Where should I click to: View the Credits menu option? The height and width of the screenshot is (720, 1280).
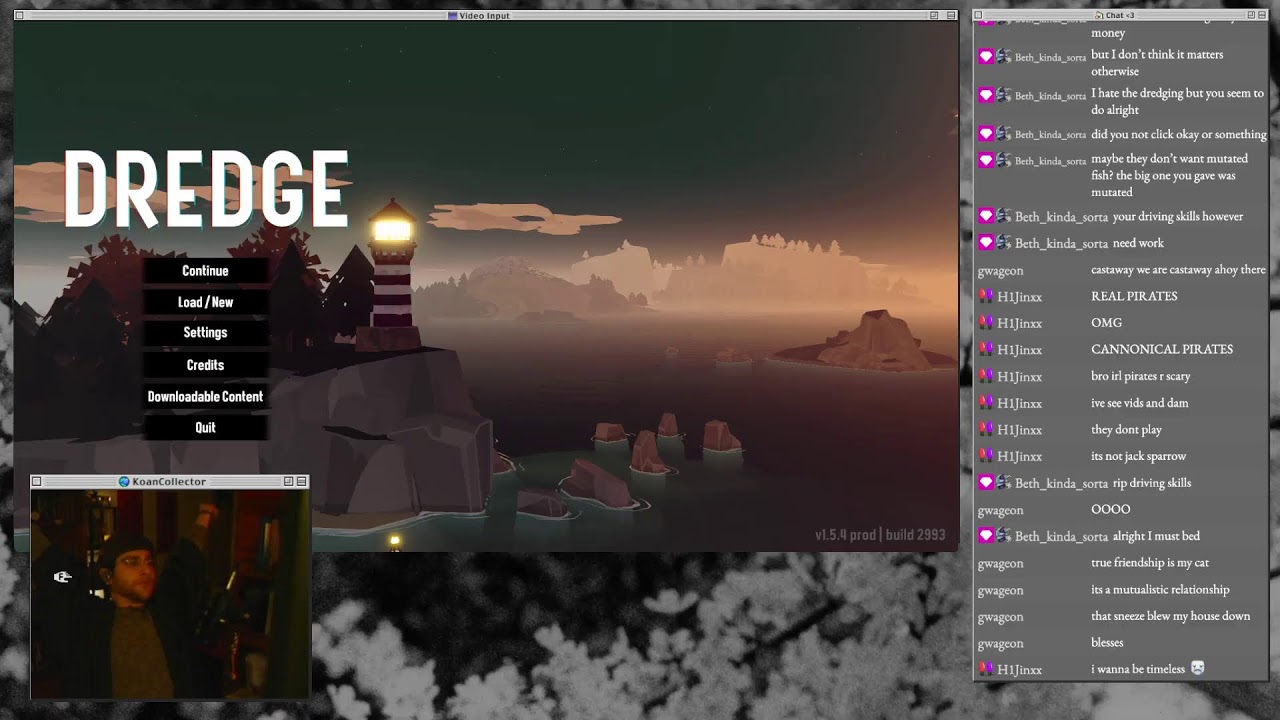(x=205, y=365)
